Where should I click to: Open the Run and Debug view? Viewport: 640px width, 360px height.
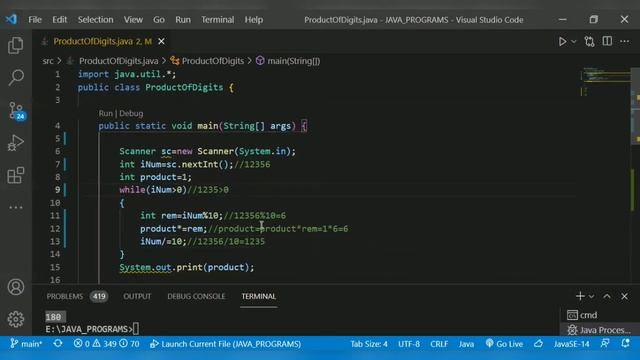(x=16, y=143)
